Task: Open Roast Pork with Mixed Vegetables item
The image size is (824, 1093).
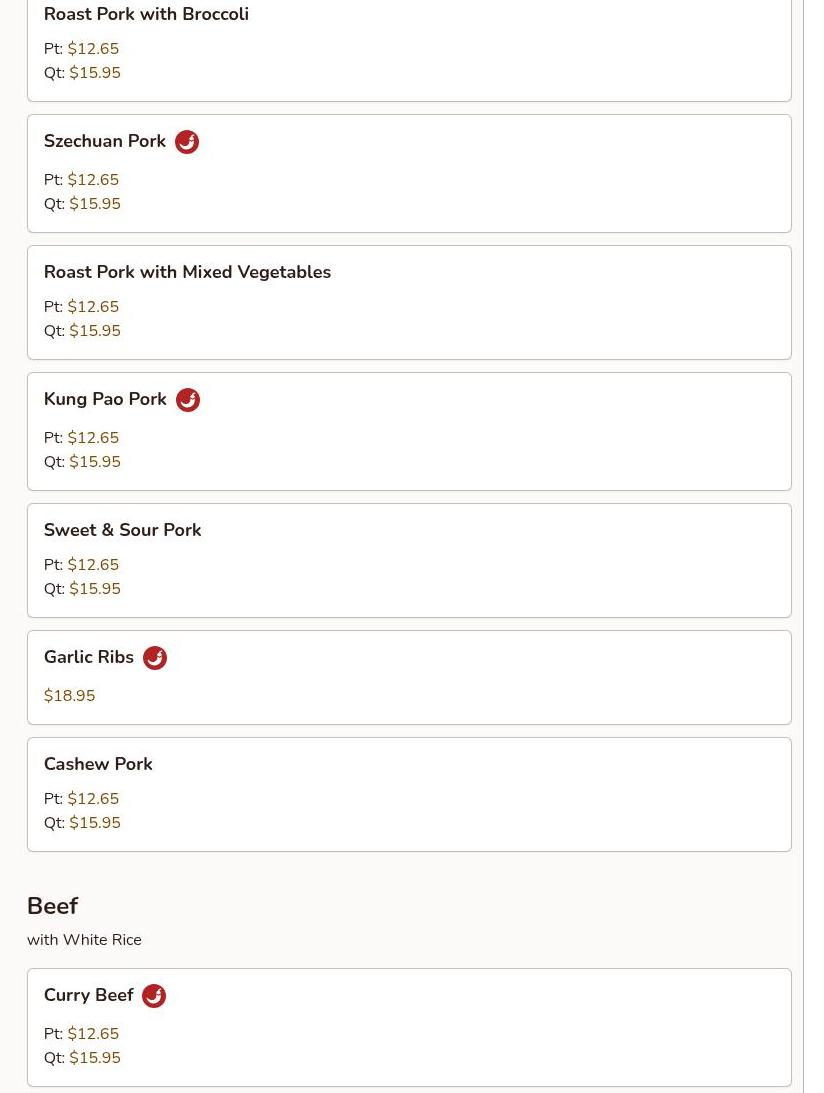Action: click(x=187, y=272)
